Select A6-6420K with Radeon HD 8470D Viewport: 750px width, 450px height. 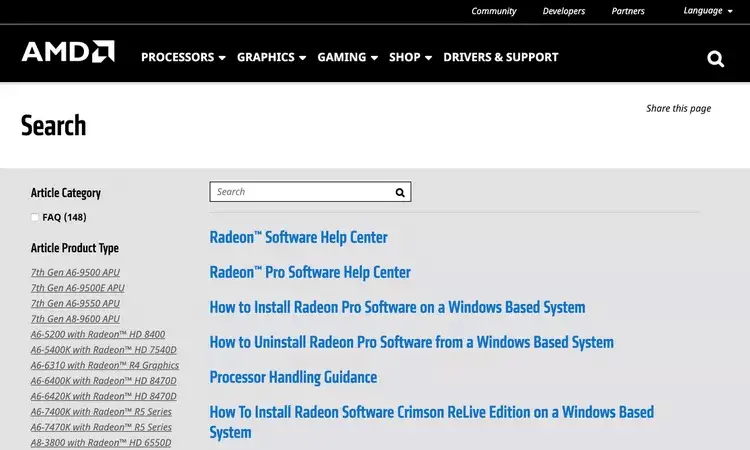tap(103, 396)
